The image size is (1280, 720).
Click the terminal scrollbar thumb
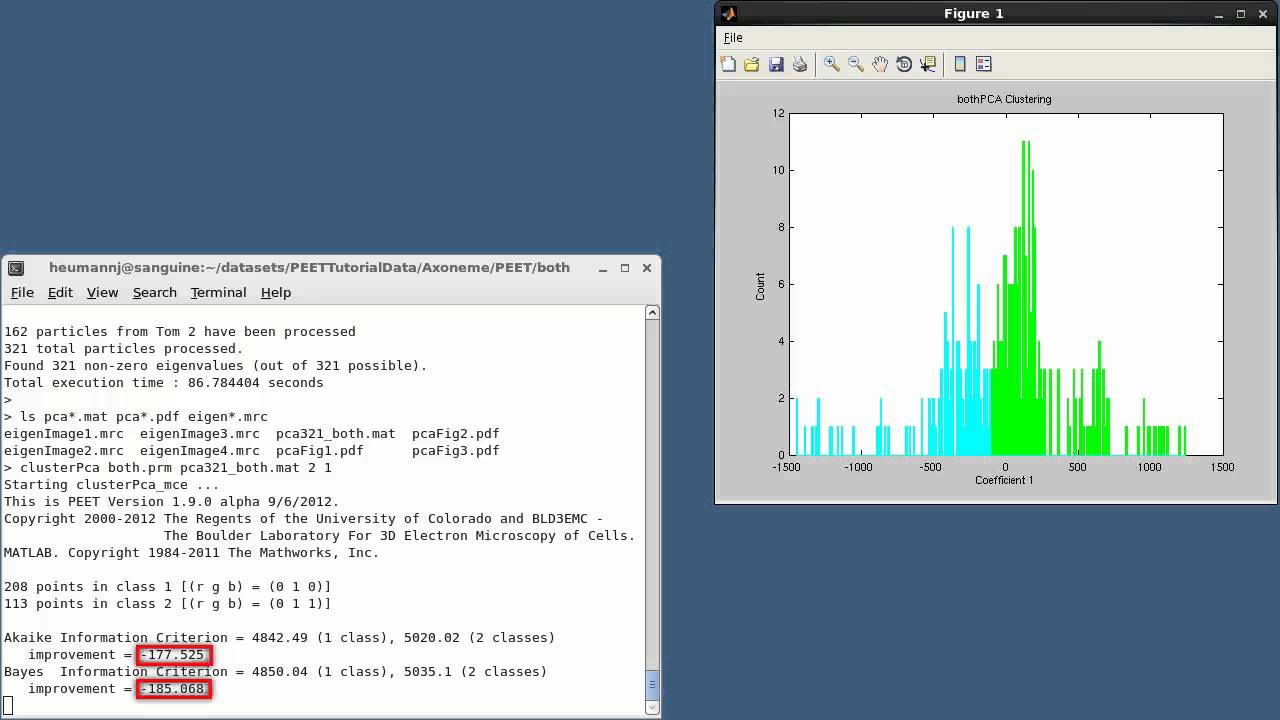pyautogui.click(x=652, y=685)
